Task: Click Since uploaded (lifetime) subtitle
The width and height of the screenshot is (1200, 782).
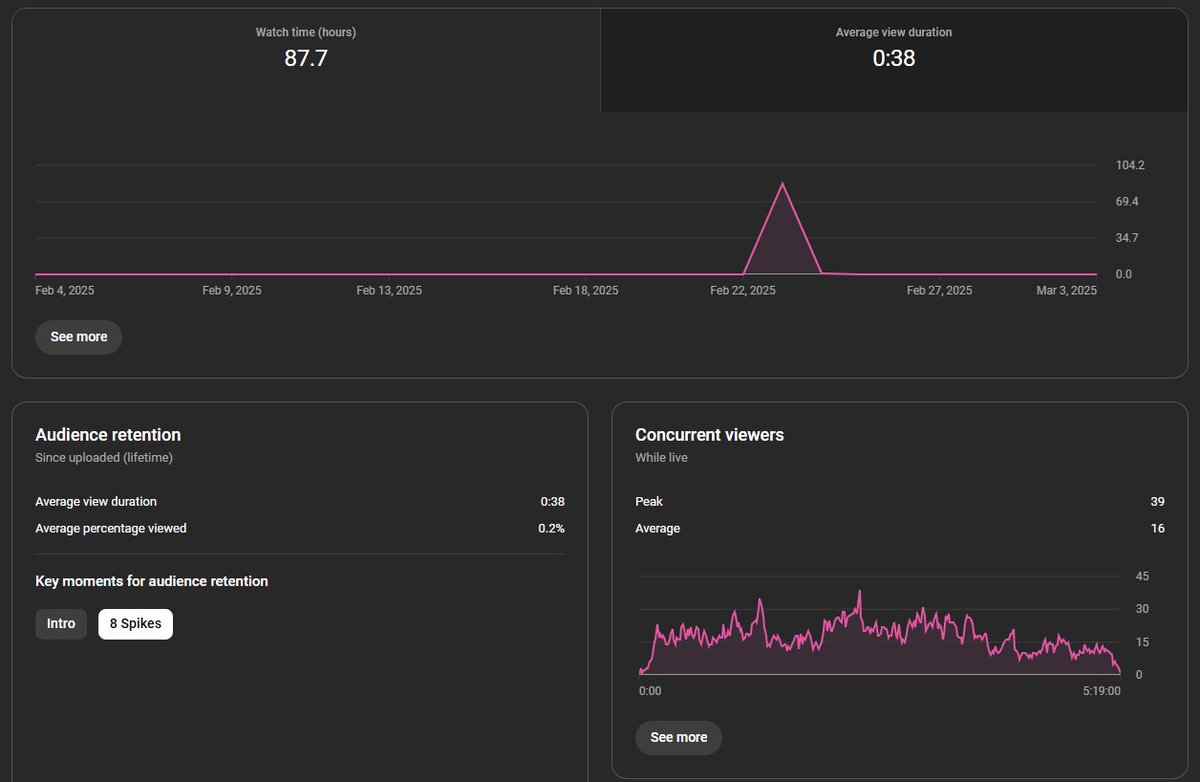Action: (x=104, y=458)
